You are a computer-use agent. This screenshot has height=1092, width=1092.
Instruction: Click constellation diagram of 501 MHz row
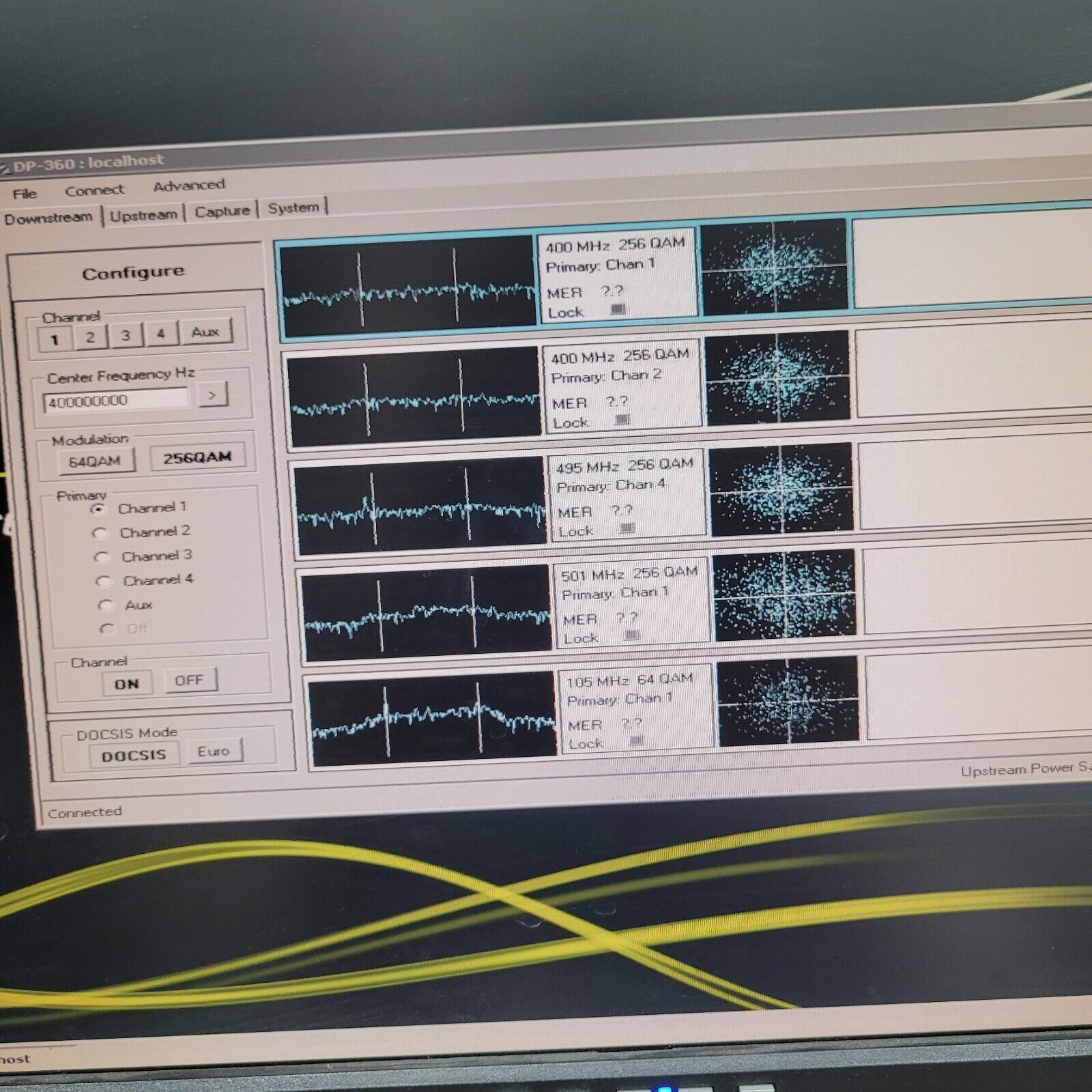[x=785, y=596]
